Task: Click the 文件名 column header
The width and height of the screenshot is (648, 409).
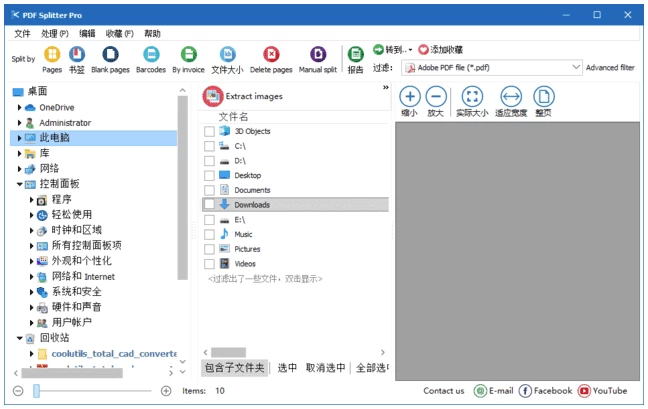Action: pos(233,117)
